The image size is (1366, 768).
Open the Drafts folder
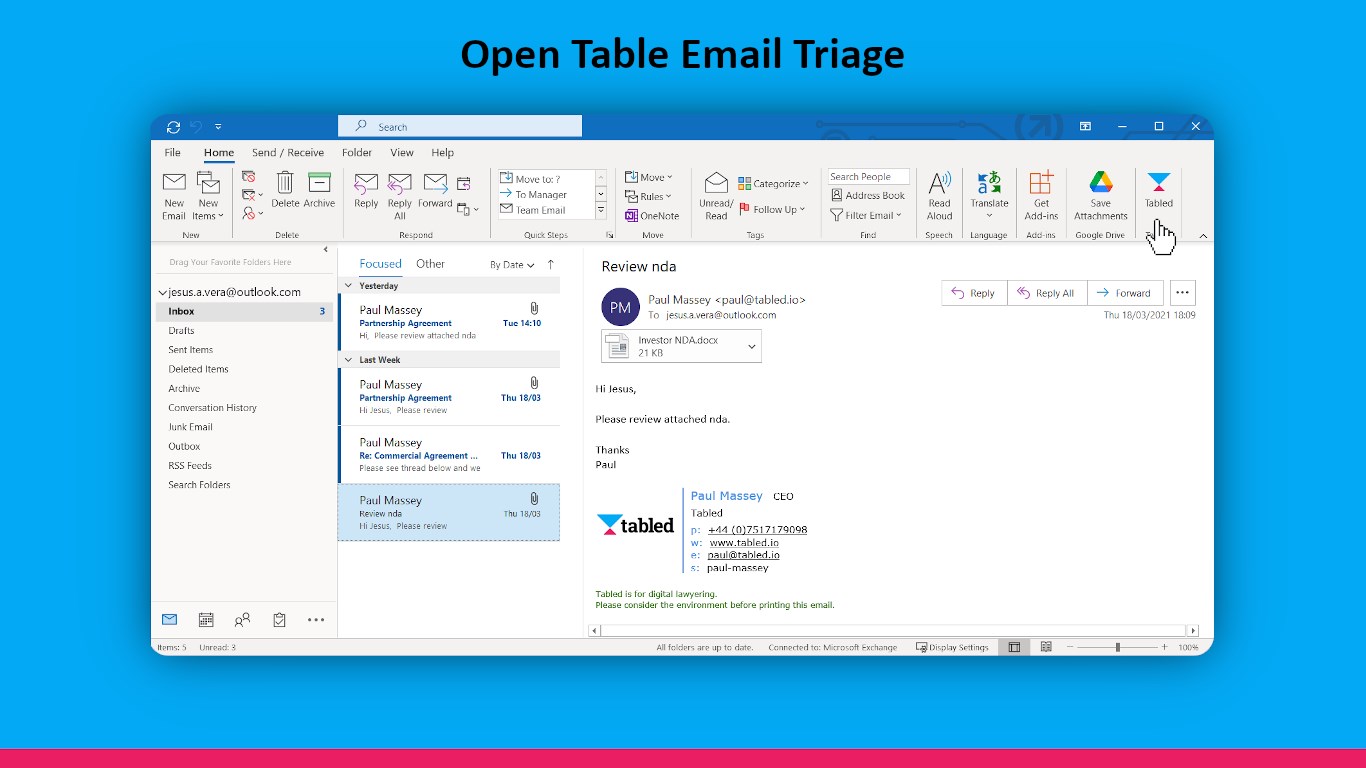[x=181, y=331]
